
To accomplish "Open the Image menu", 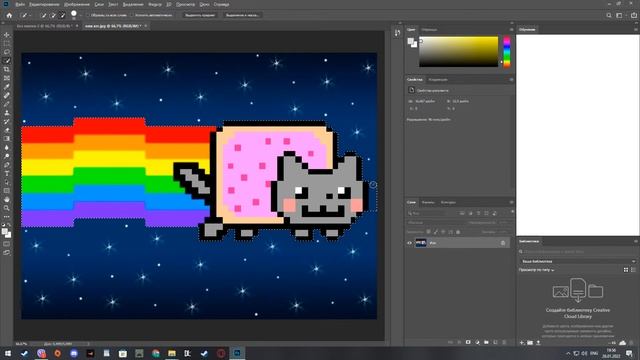I will tap(77, 4).
